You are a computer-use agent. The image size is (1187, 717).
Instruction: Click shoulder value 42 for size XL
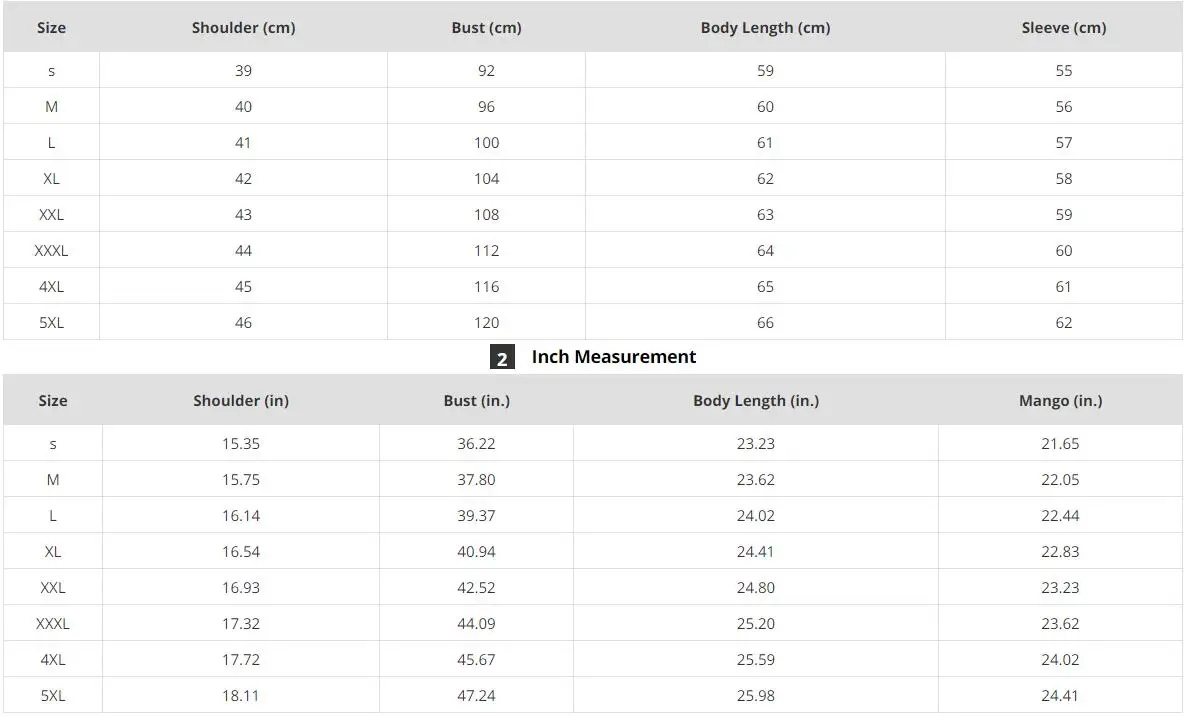click(243, 179)
